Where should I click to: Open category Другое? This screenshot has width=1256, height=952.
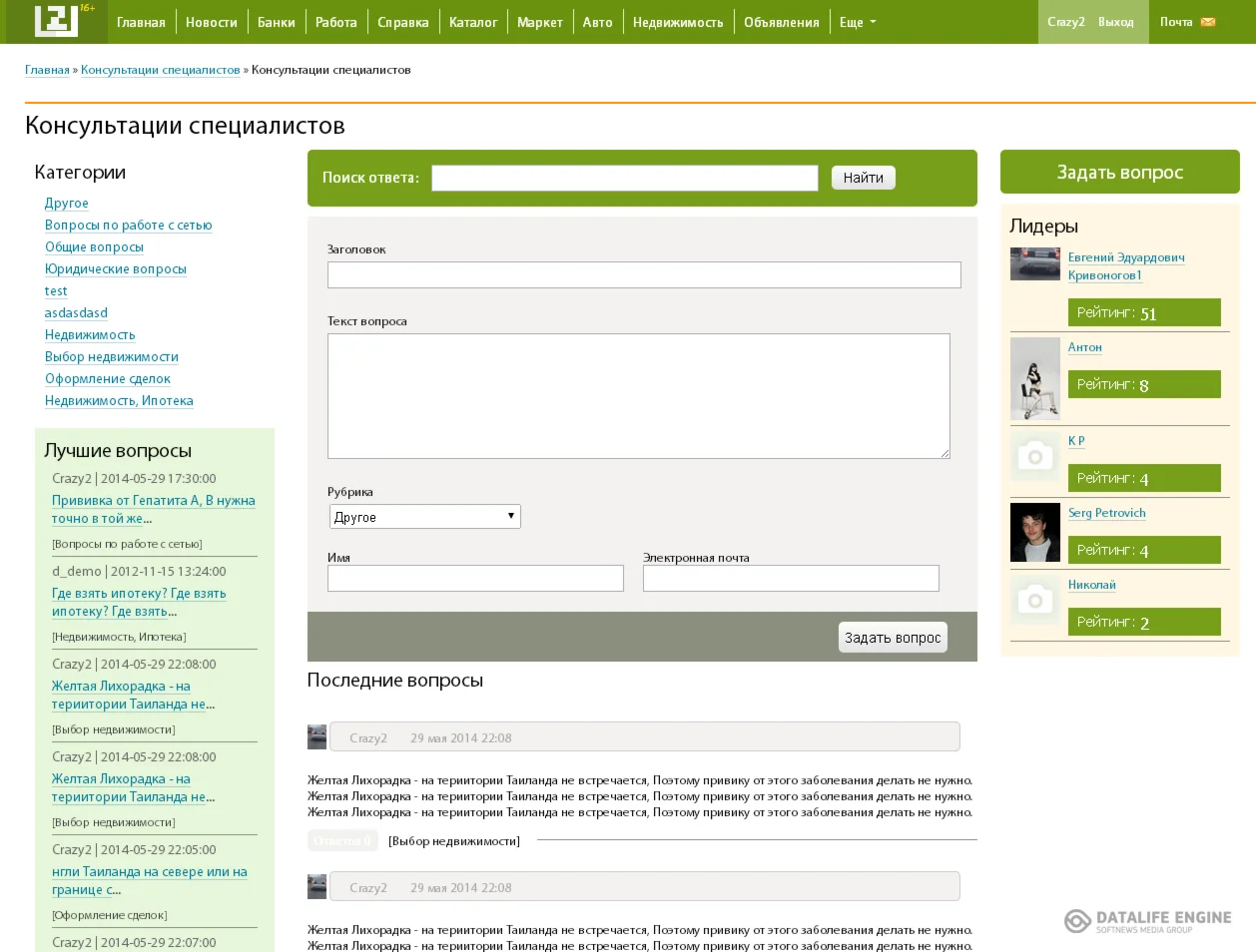click(67, 203)
